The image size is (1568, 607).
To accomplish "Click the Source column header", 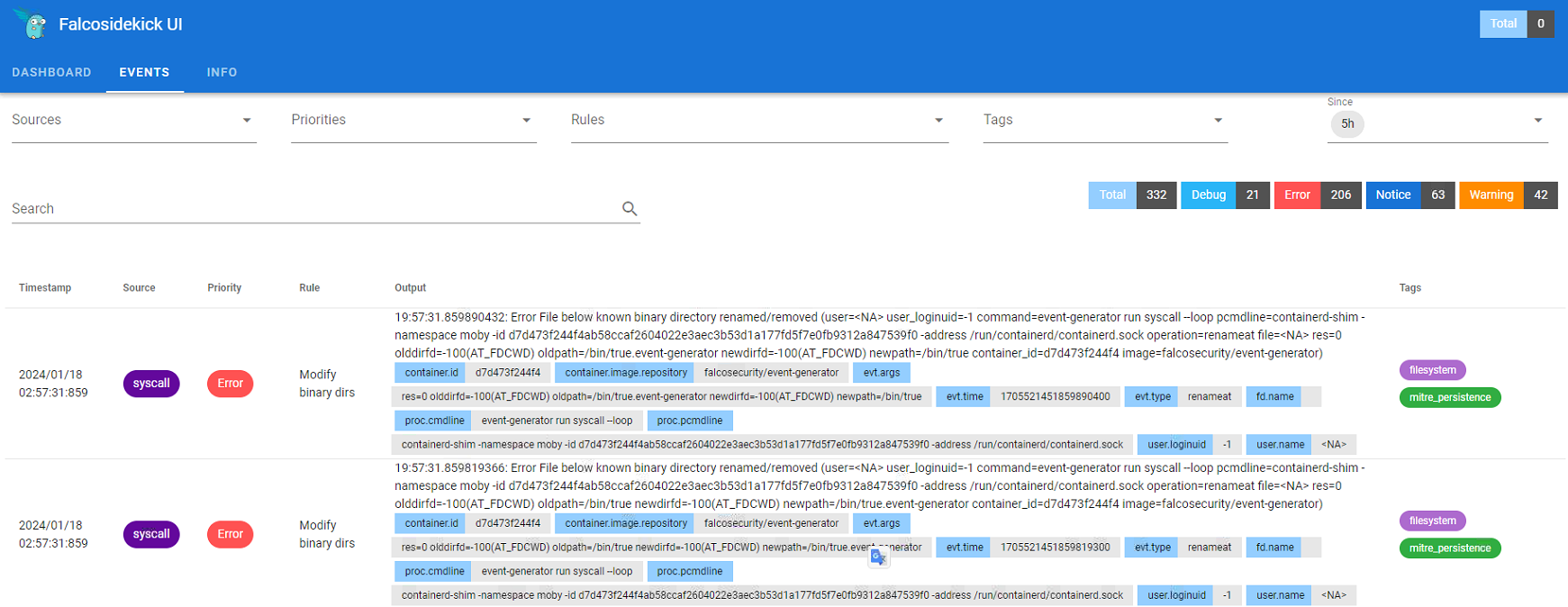I will [139, 288].
